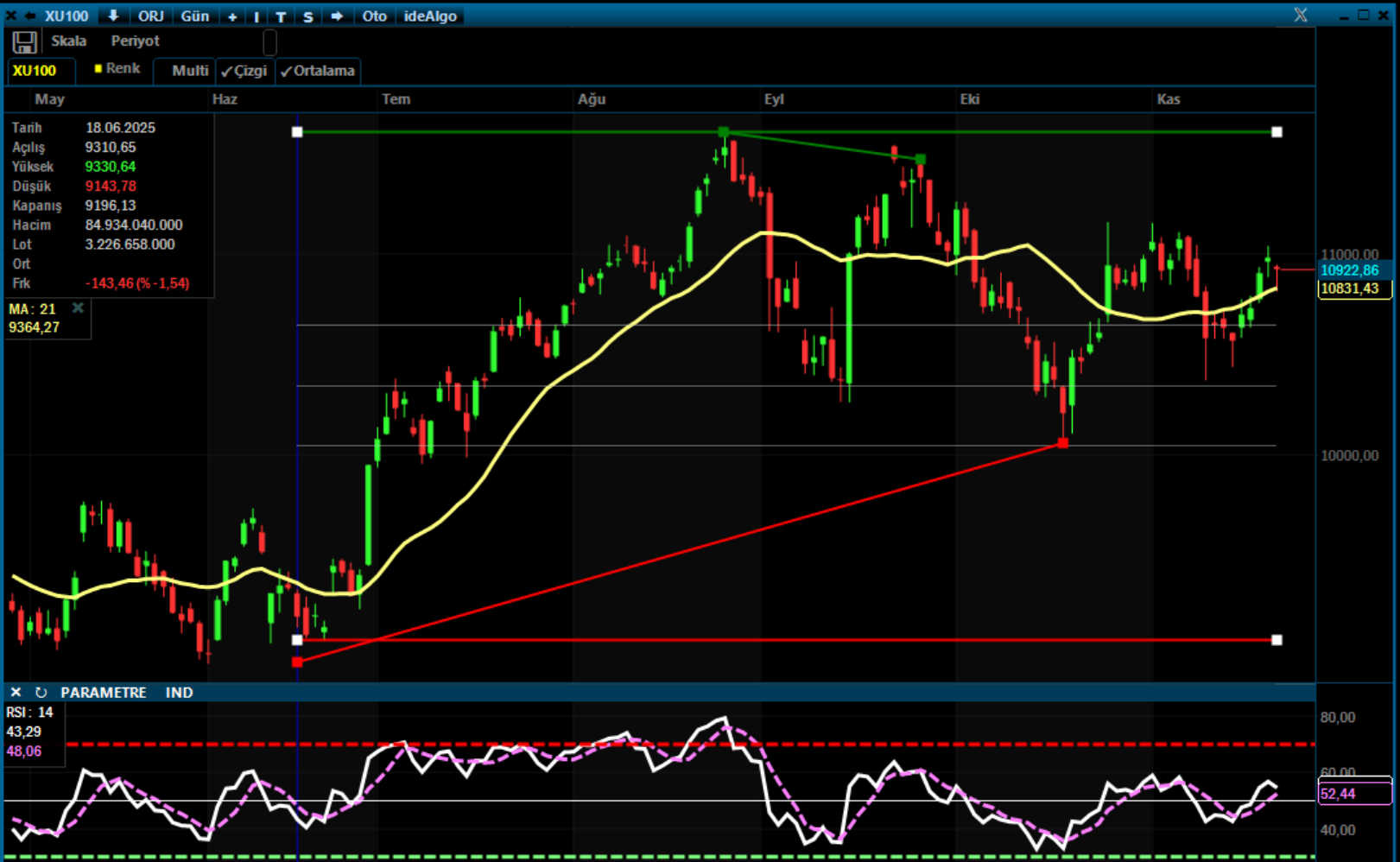Click the 'S' icon in the top toolbar
The image size is (1400, 862).
pos(307,16)
